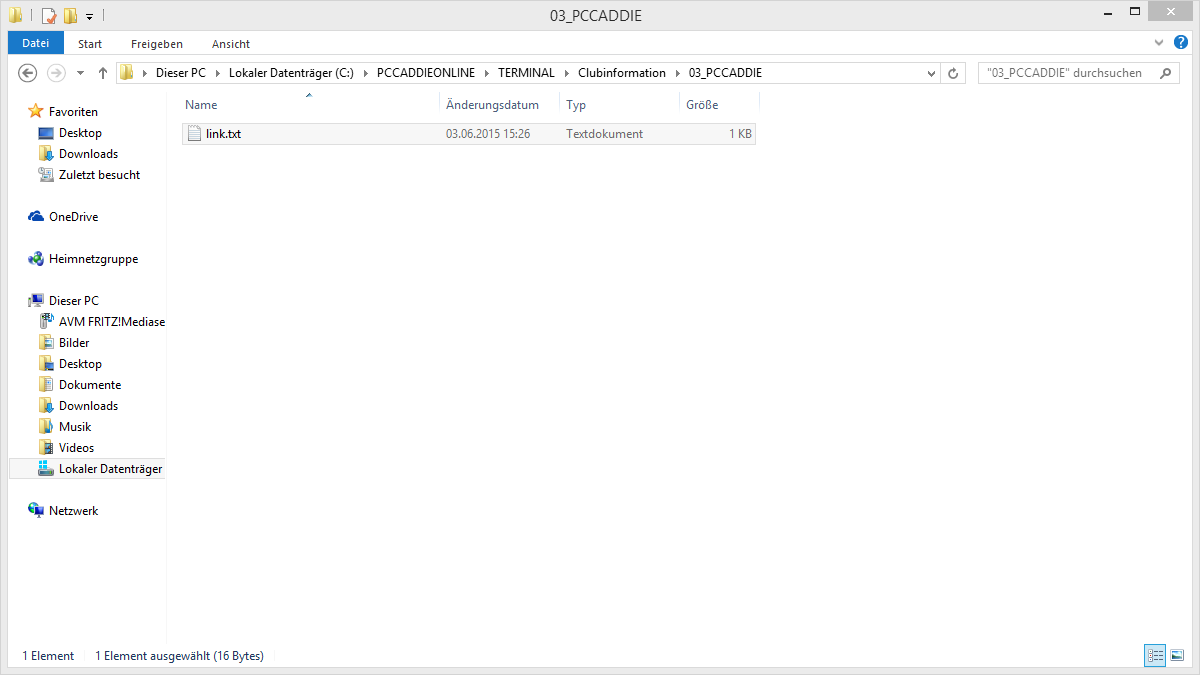Viewport: 1200px width, 675px height.
Task: Click the 1 KB size cell
Action: 740,134
